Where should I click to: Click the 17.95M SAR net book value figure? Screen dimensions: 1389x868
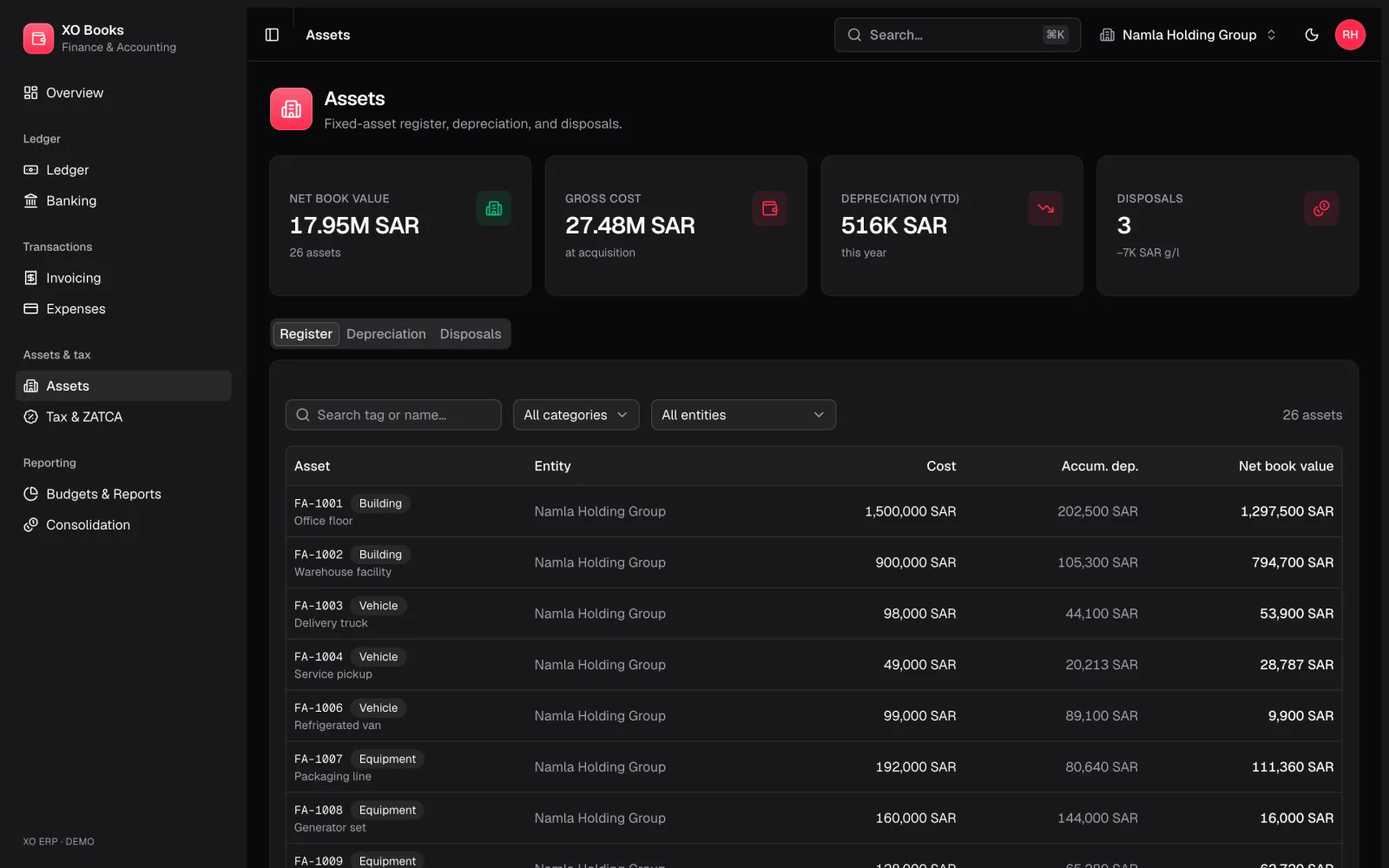pyautogui.click(x=354, y=226)
